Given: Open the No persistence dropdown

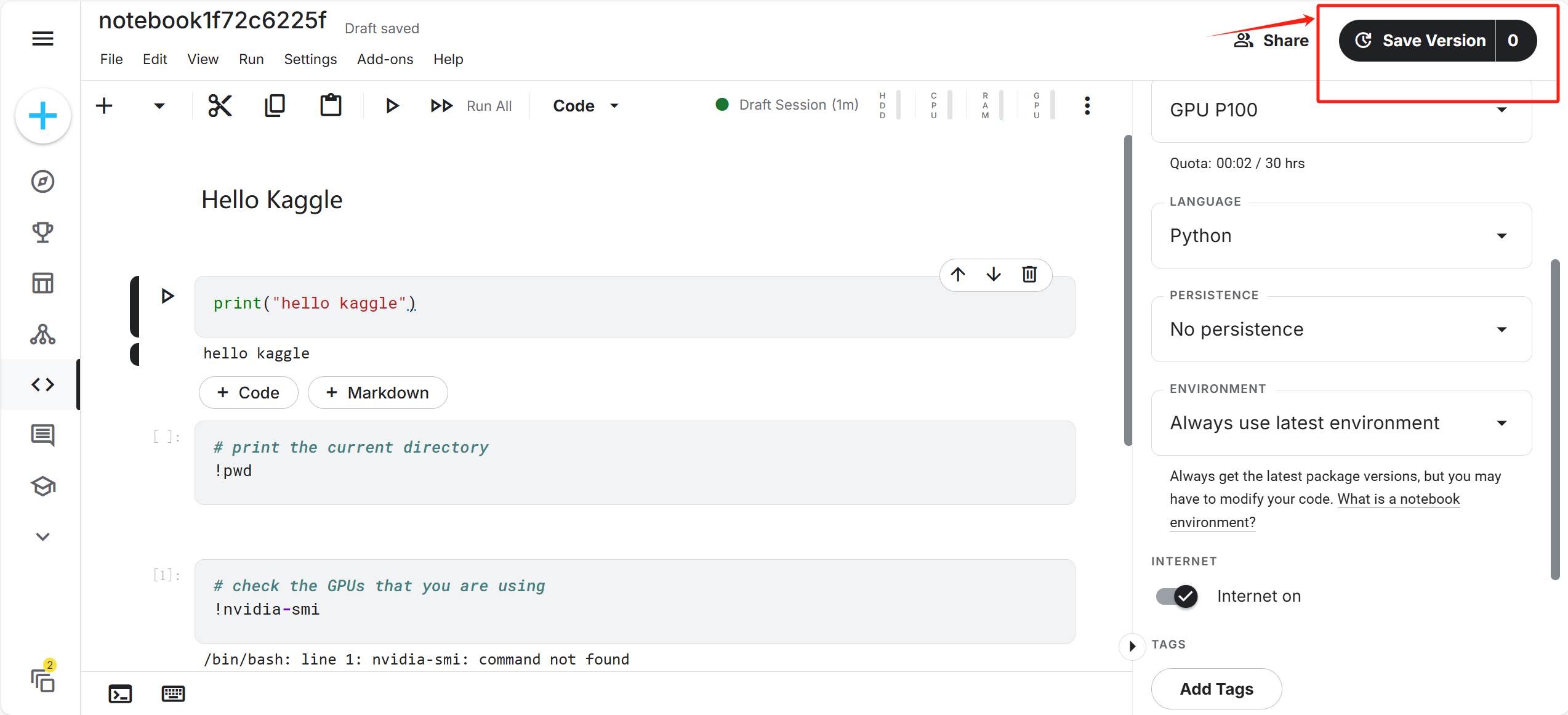Looking at the screenshot, I should (x=1341, y=329).
